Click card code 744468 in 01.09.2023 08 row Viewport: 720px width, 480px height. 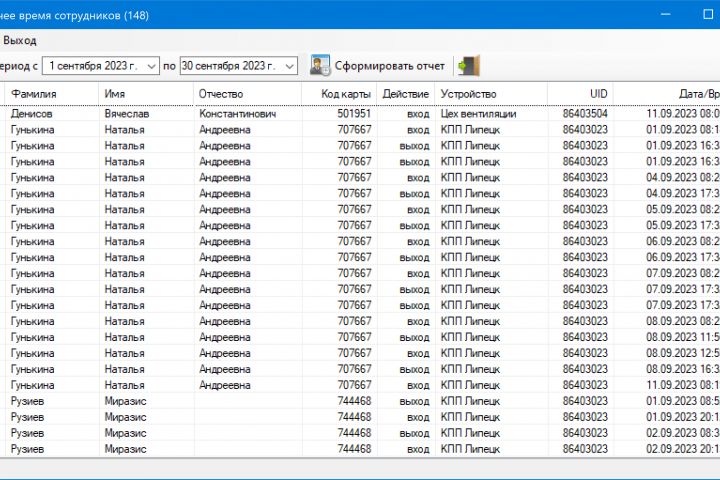tap(354, 401)
